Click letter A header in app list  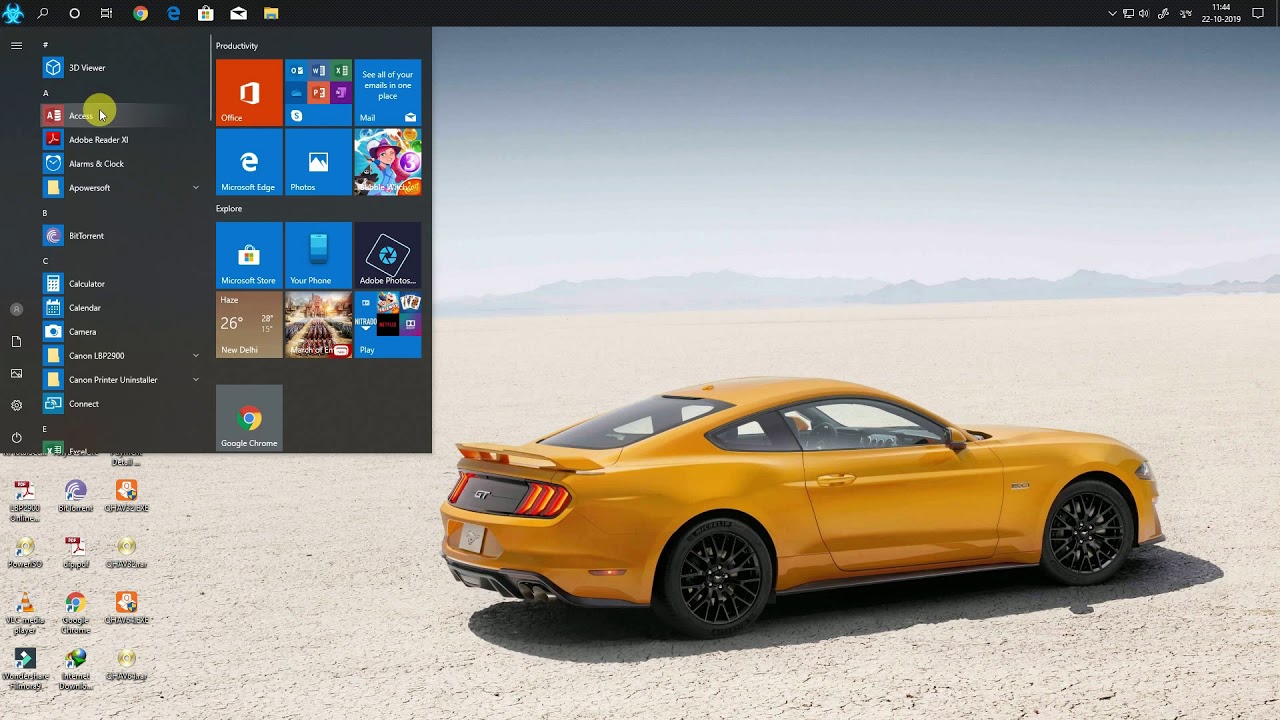[45, 93]
